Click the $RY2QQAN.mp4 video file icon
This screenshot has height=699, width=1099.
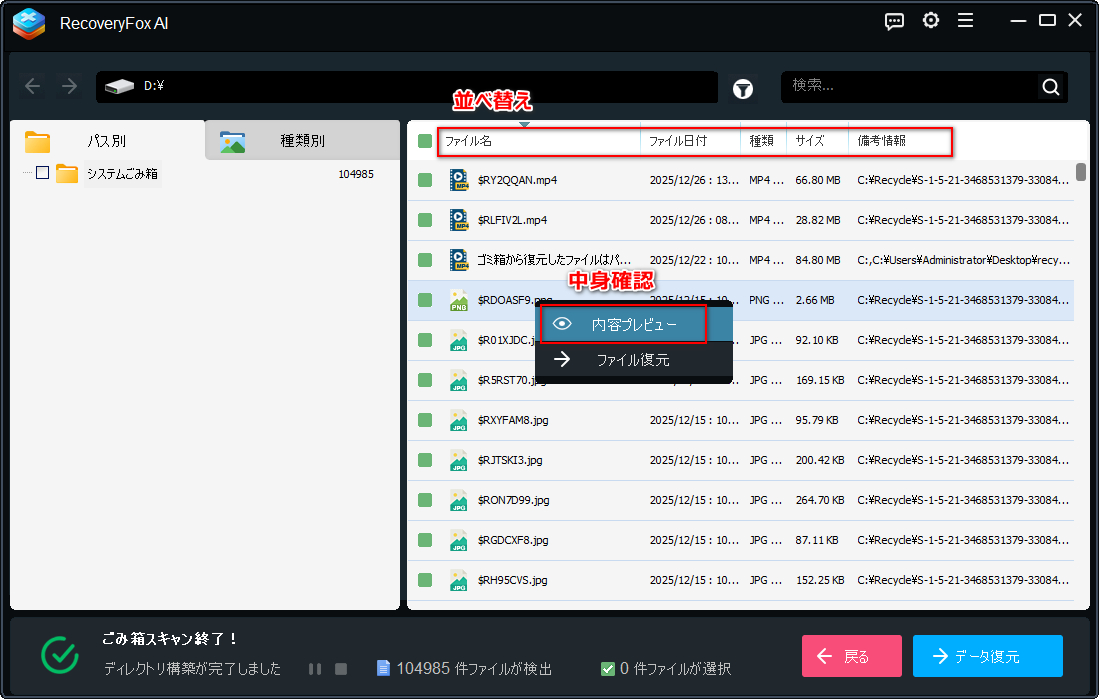click(459, 180)
